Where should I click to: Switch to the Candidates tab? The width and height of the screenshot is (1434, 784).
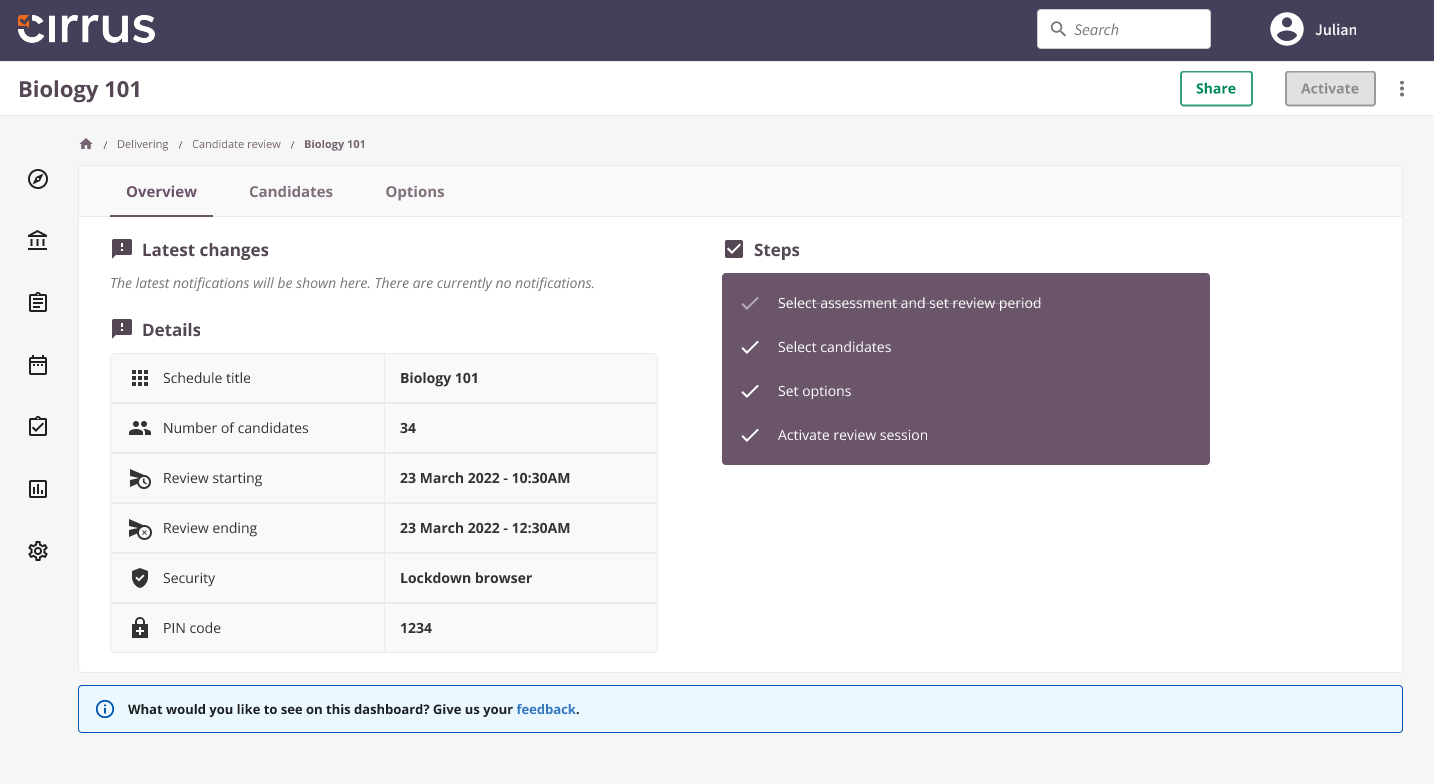291,191
